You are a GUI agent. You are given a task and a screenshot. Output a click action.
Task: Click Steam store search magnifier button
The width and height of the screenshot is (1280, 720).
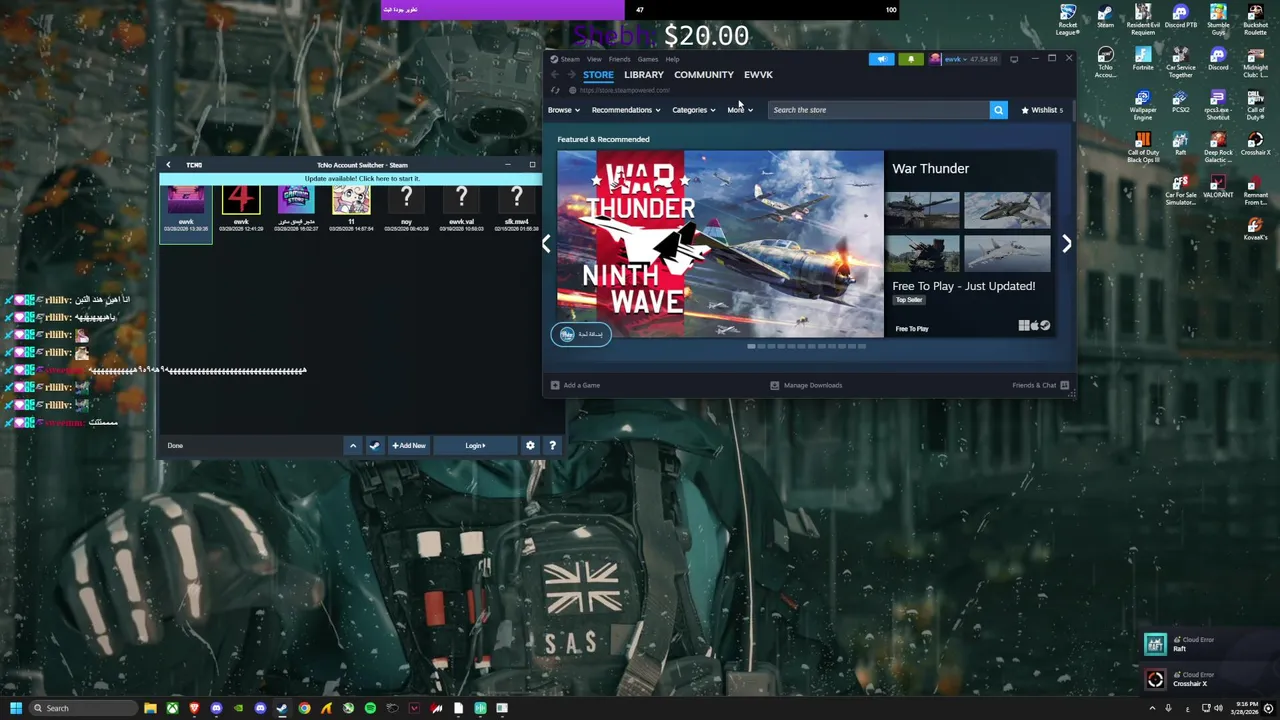pyautogui.click(x=998, y=110)
